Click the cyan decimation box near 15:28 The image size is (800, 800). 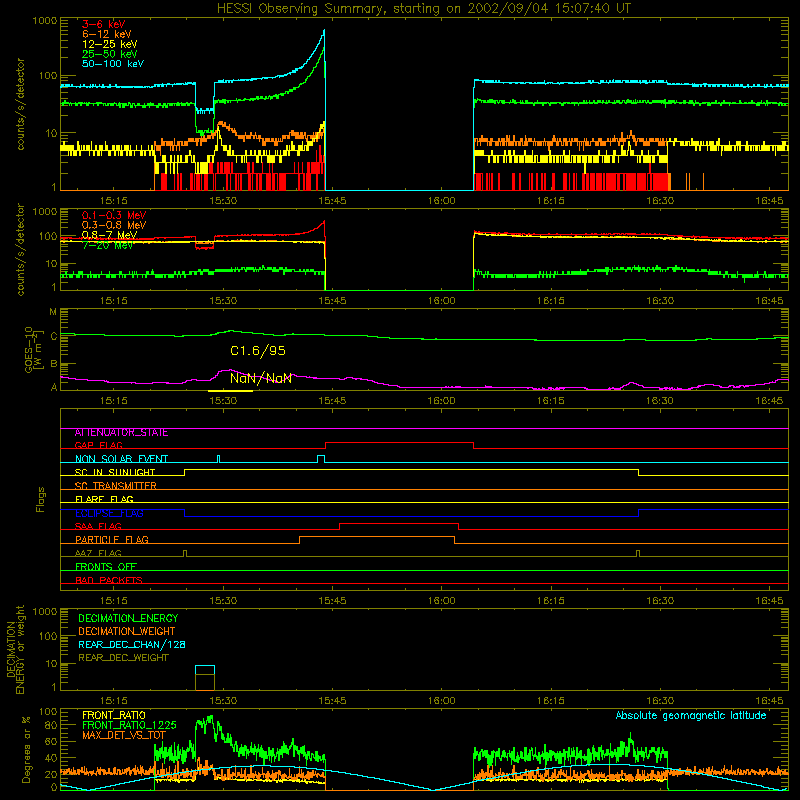(205, 670)
